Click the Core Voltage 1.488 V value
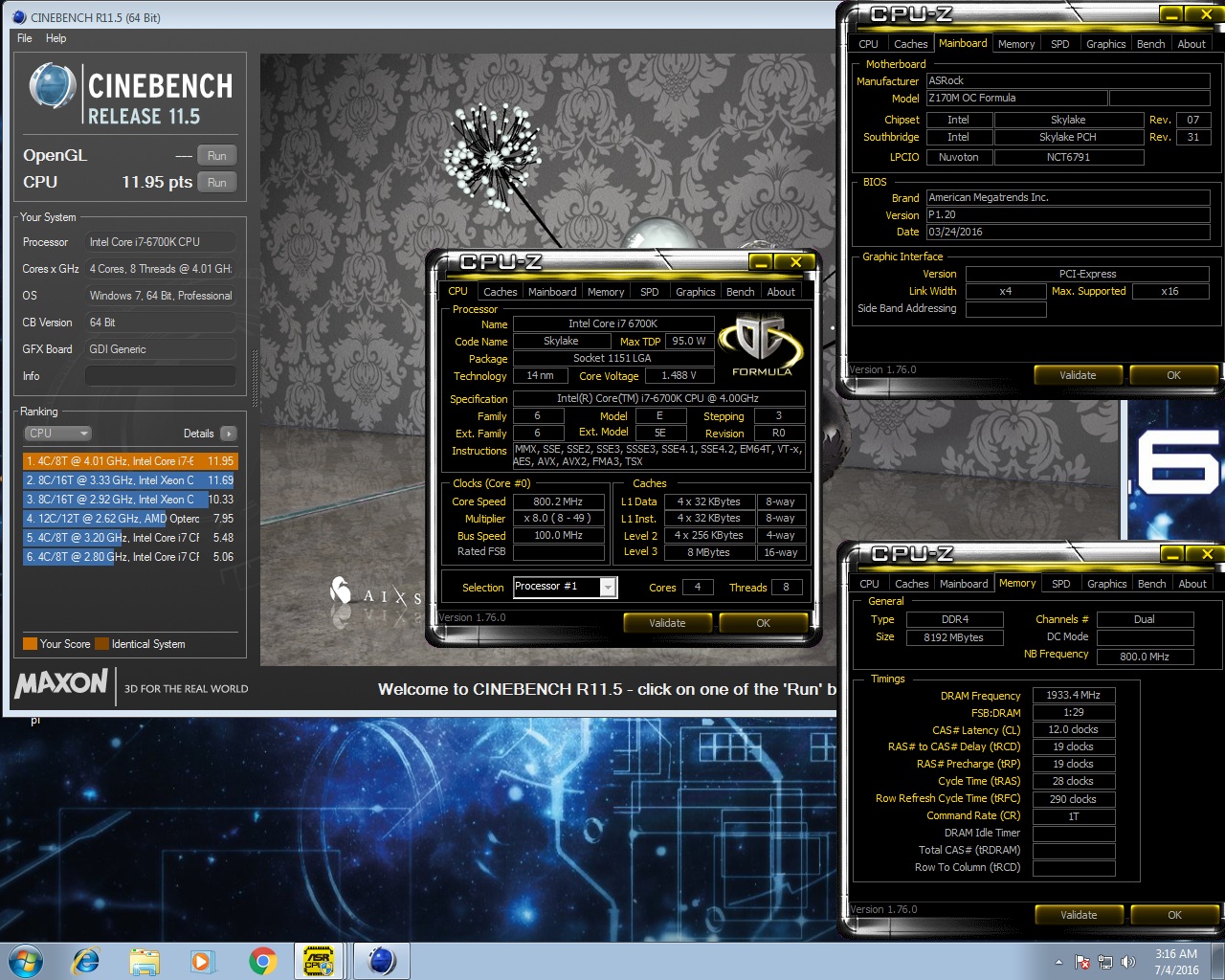The height and width of the screenshot is (980, 1225). (679, 376)
